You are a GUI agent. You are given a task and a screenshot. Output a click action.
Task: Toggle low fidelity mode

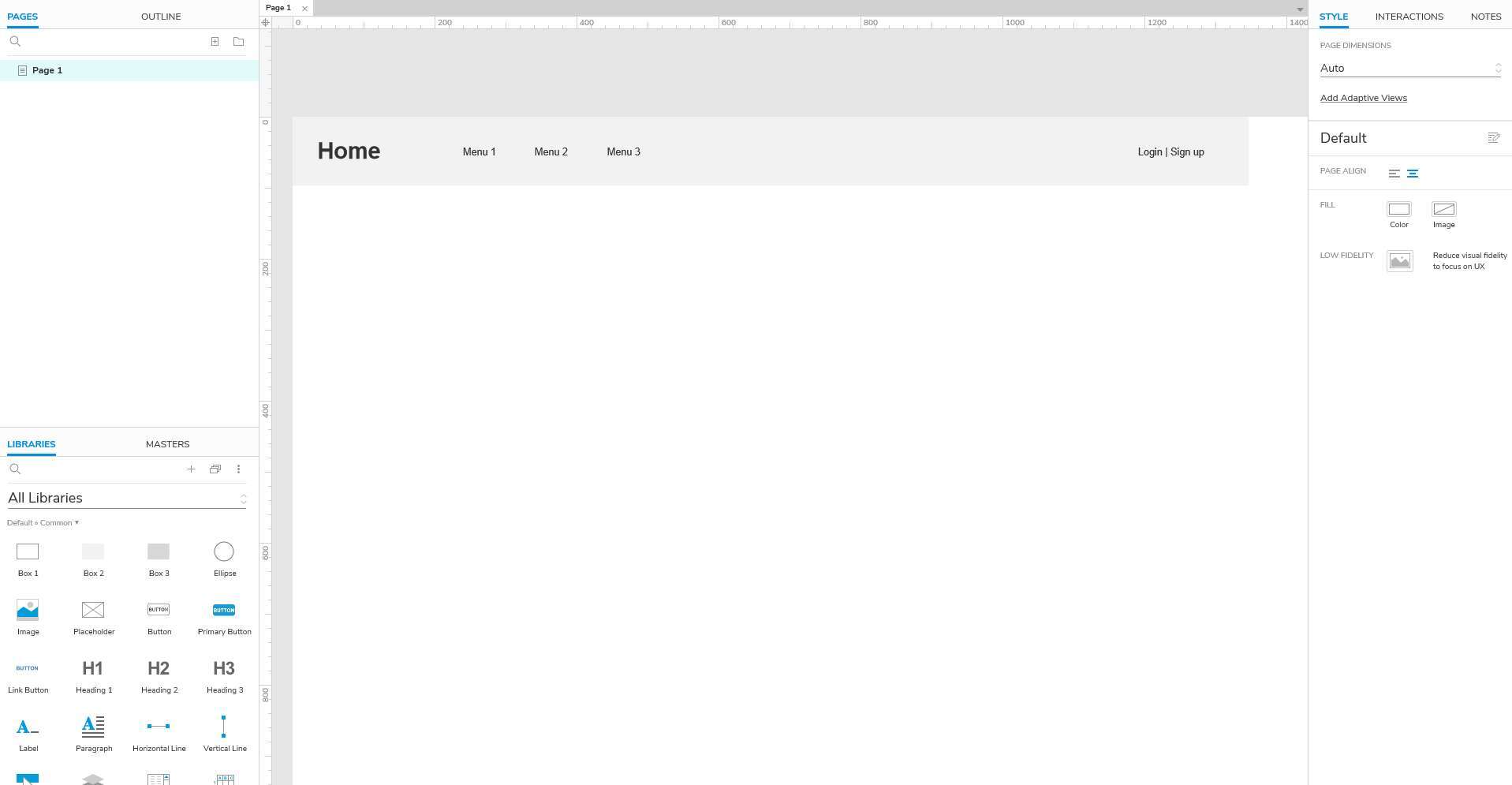(1399, 261)
